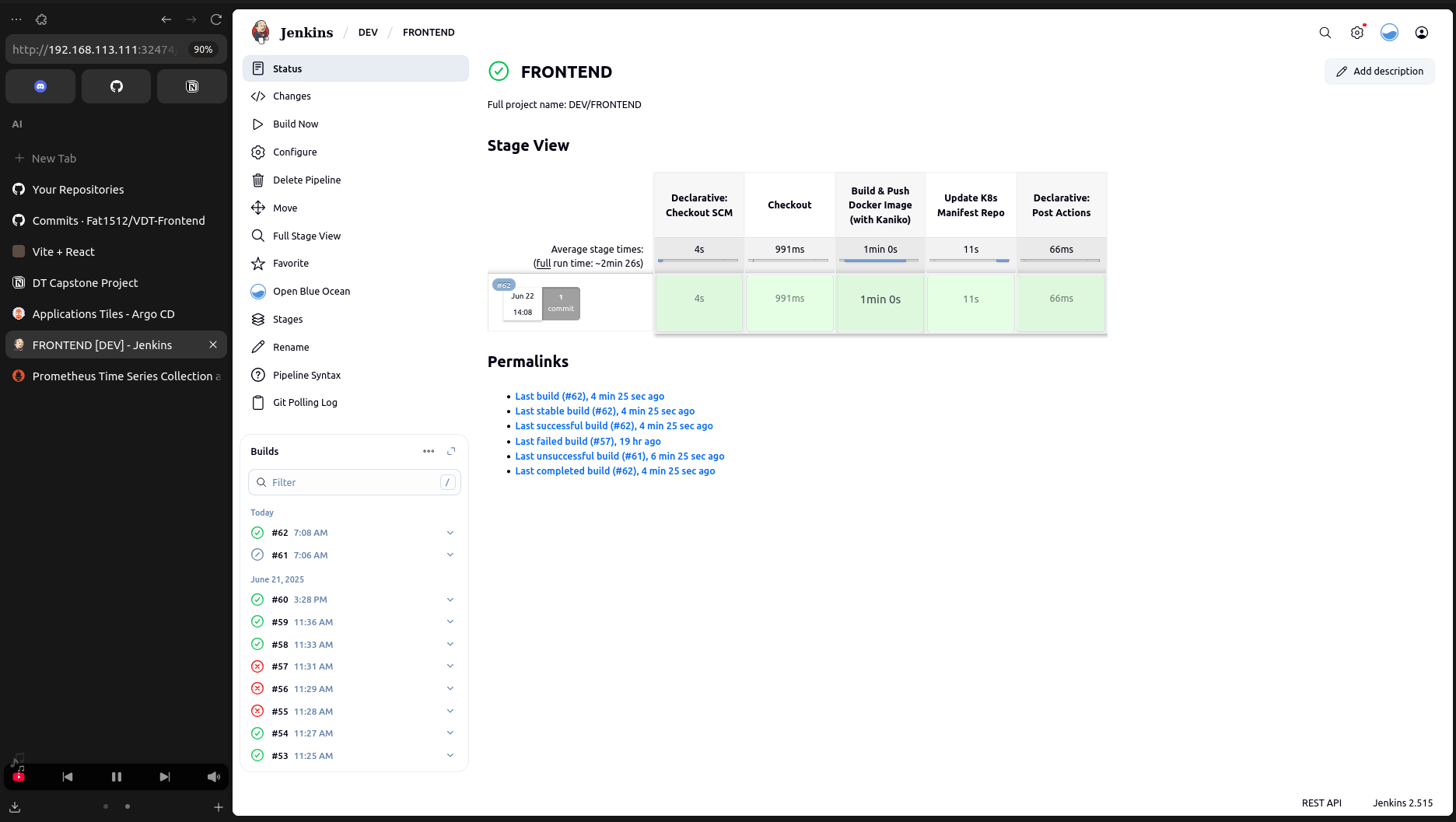Select the Status side menu item

tap(355, 68)
